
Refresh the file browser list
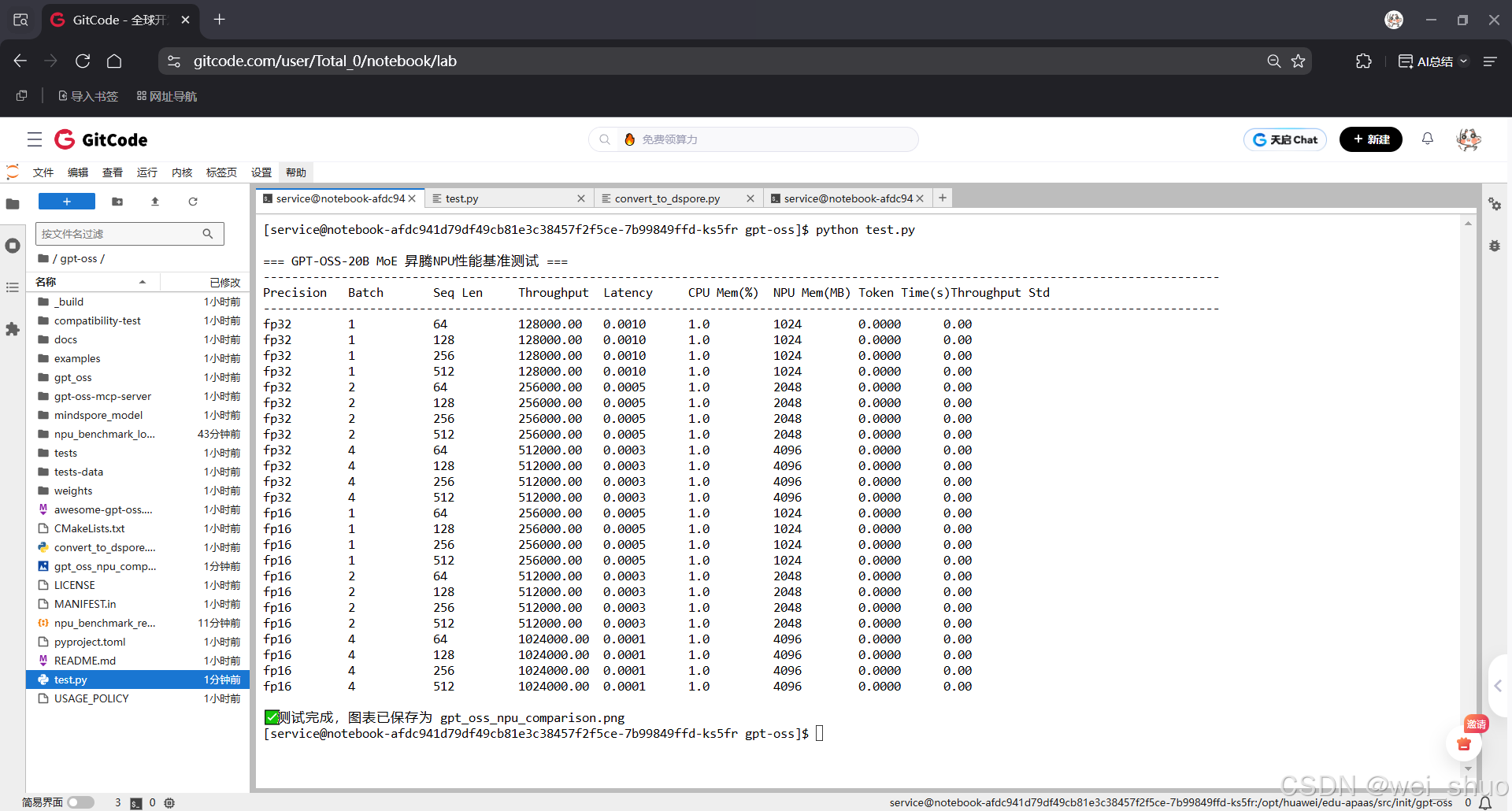click(193, 202)
